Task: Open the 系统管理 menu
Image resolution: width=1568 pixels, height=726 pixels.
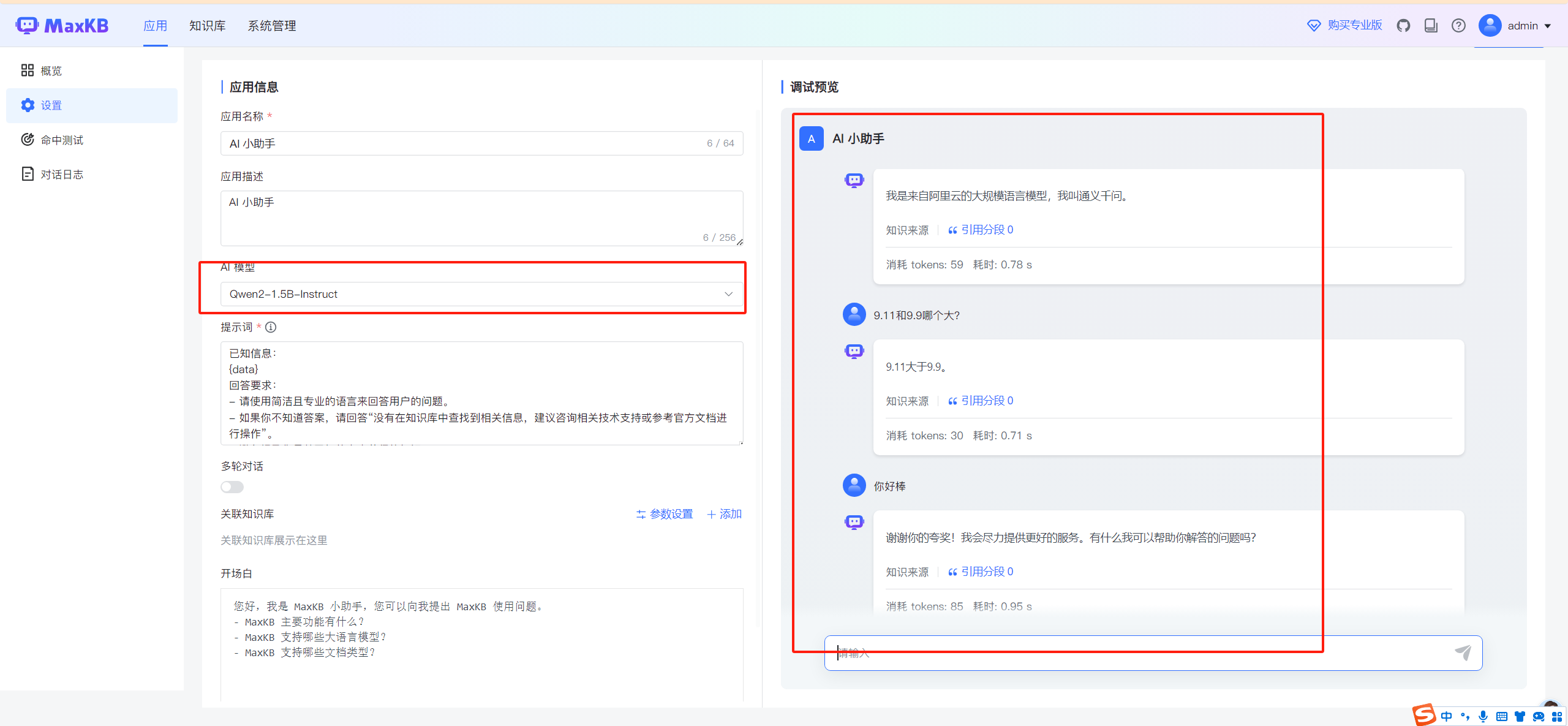Action: pos(272,25)
